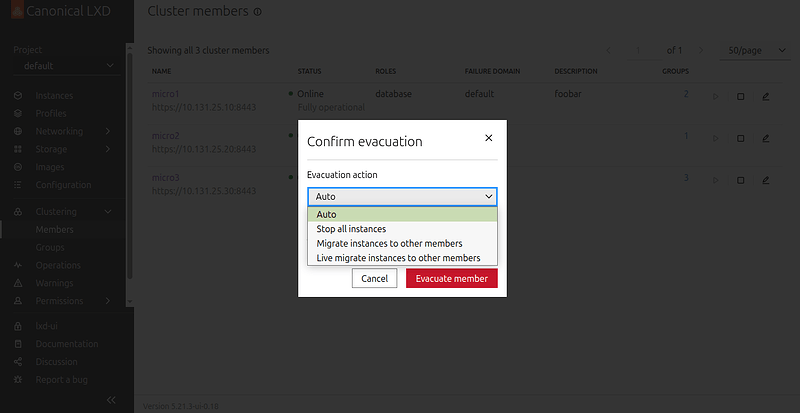Click the page number input field
Viewport: 800px width, 413px height.
coord(640,51)
